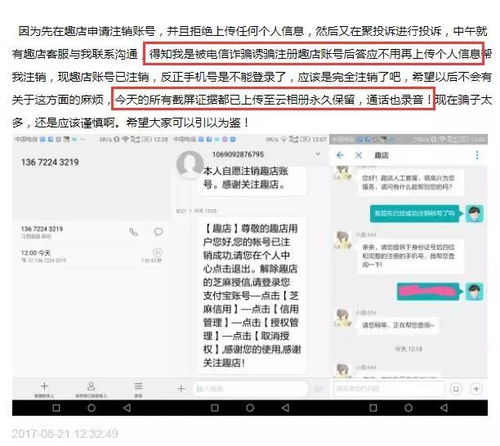The width and height of the screenshot is (500, 446).
Task: Tap the X close icon in 趣店 chat header
Action: point(359,155)
